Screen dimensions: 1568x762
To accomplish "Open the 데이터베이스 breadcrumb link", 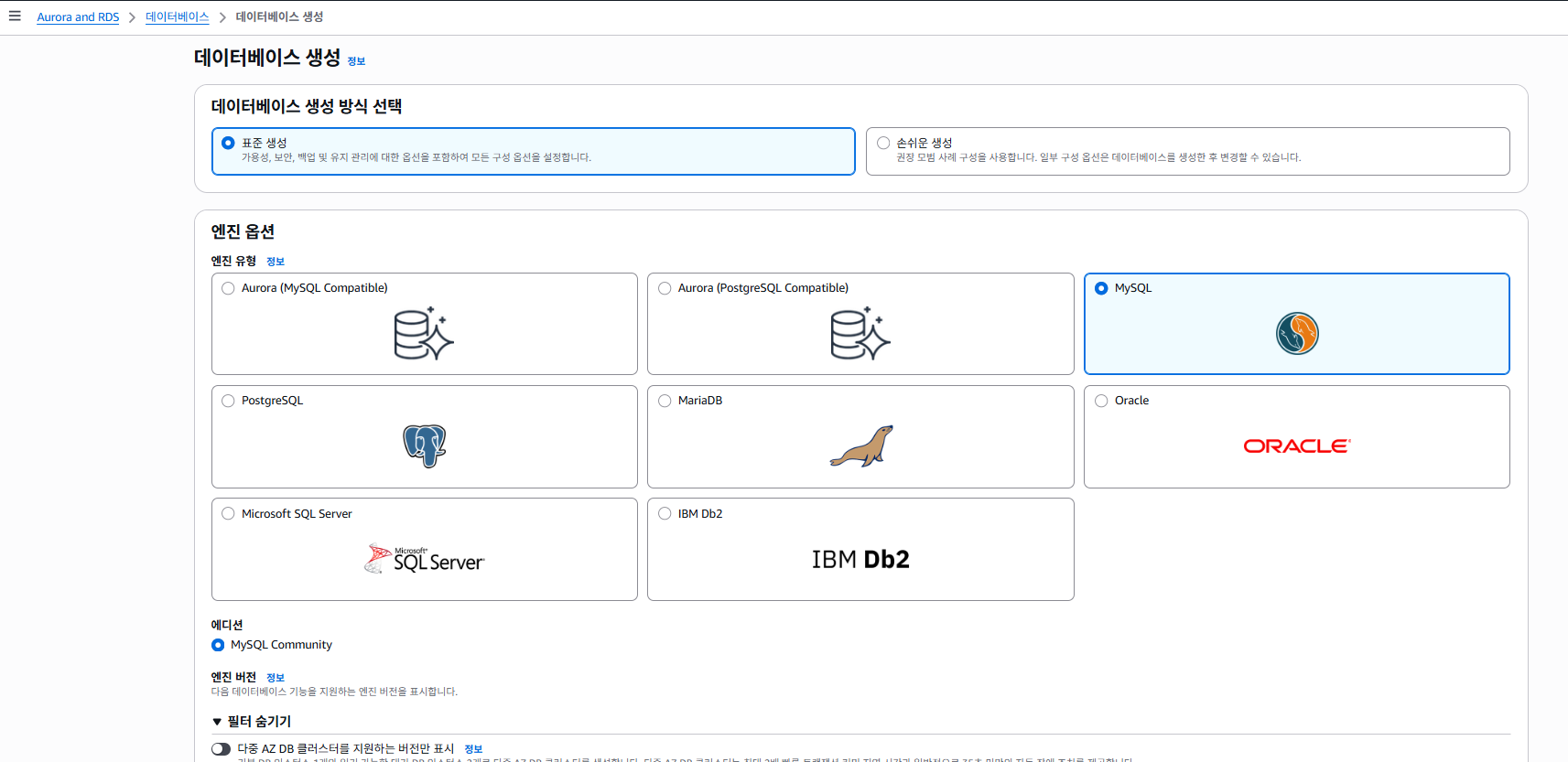I will point(177,17).
